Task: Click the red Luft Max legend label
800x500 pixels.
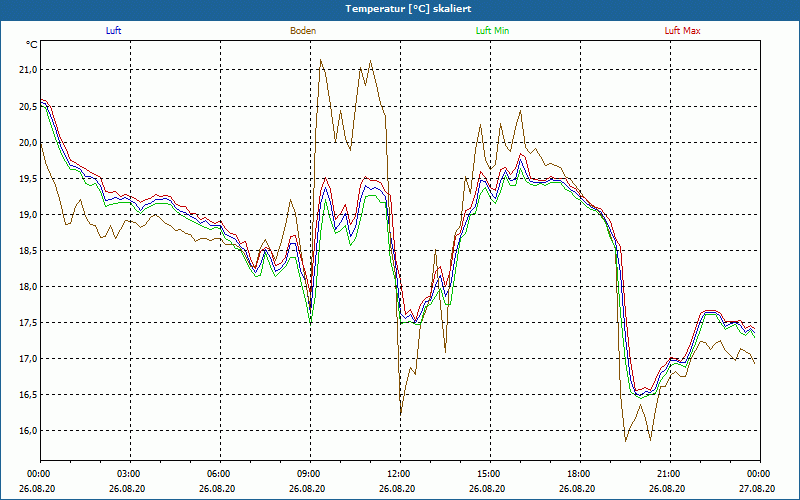Action: coord(682,31)
